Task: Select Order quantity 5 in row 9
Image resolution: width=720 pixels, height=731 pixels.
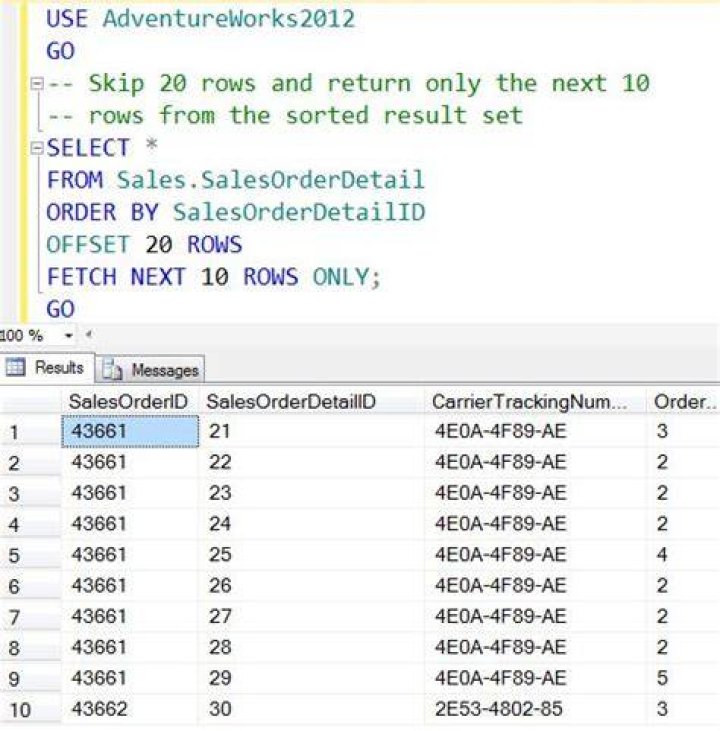Action: click(x=684, y=678)
